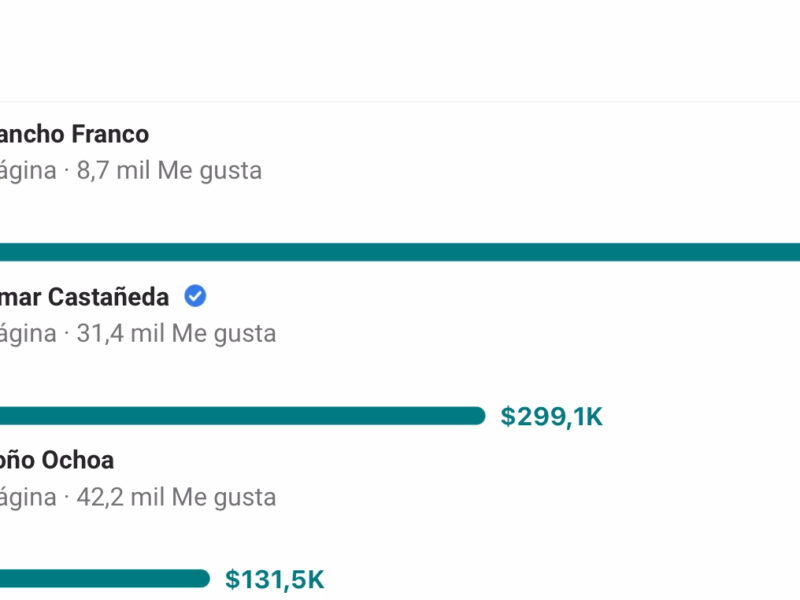Select the teal bar ending at $131,5K
The height and width of the screenshot is (600, 800).
click(x=100, y=579)
